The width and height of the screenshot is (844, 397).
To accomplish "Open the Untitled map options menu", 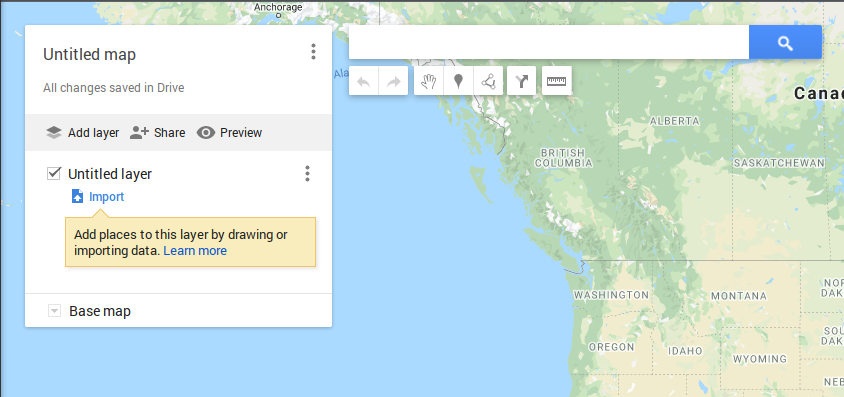I will [313, 52].
